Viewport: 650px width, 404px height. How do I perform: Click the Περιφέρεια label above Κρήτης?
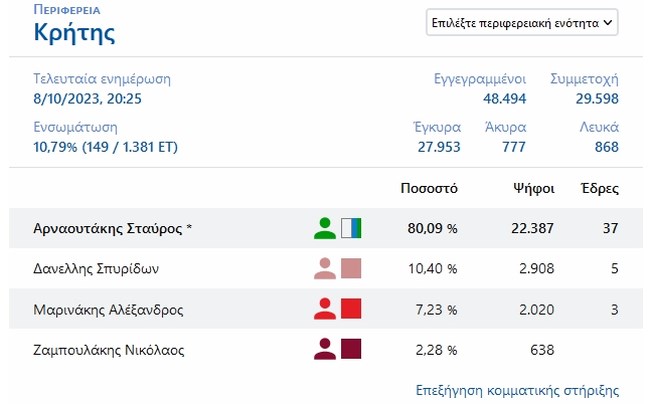click(x=67, y=10)
